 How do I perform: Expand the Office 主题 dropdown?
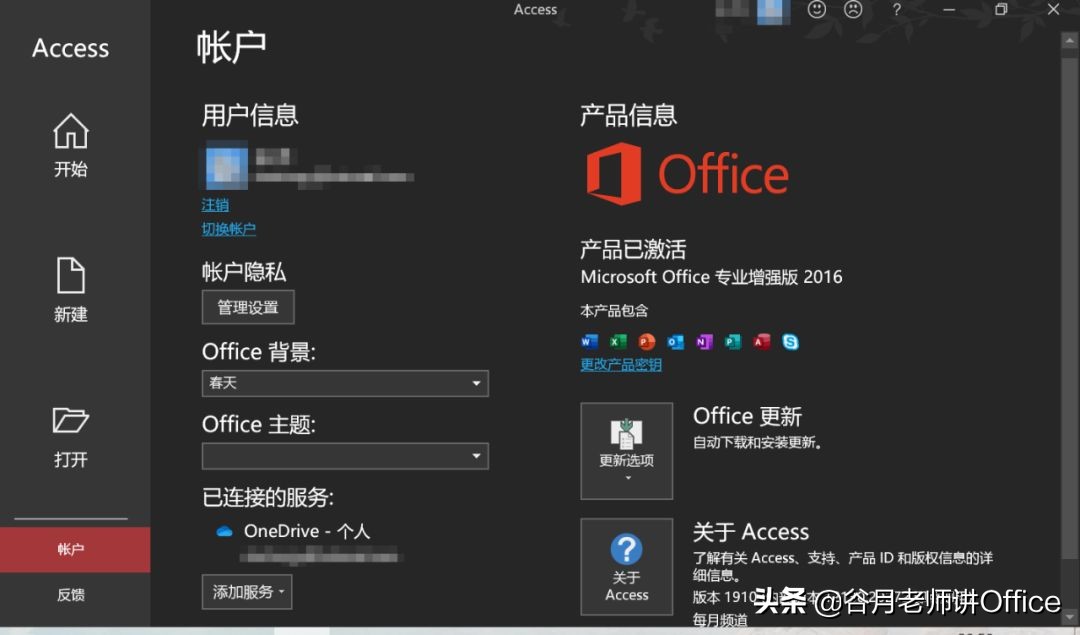coord(345,456)
